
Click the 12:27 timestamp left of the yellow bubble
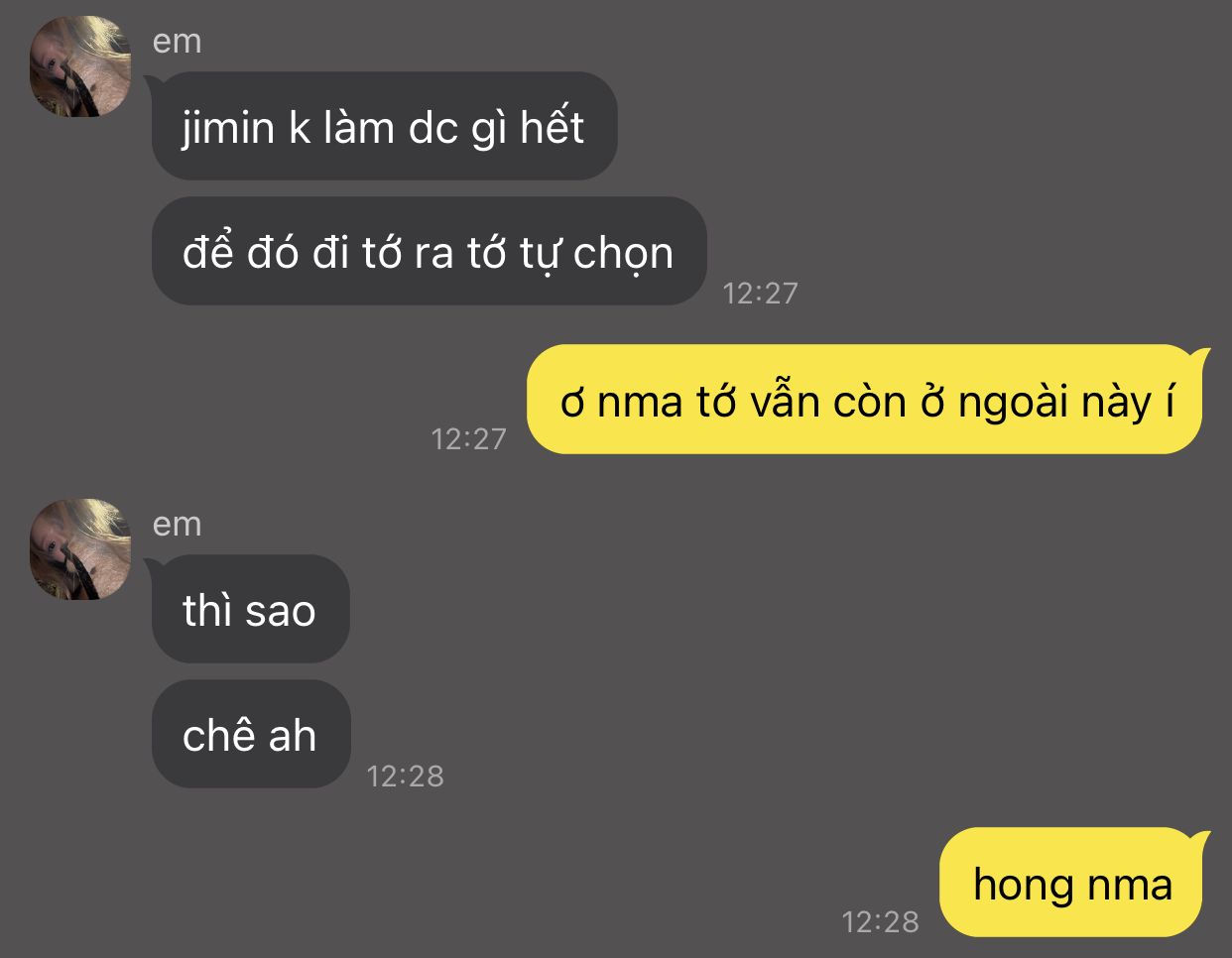point(468,438)
